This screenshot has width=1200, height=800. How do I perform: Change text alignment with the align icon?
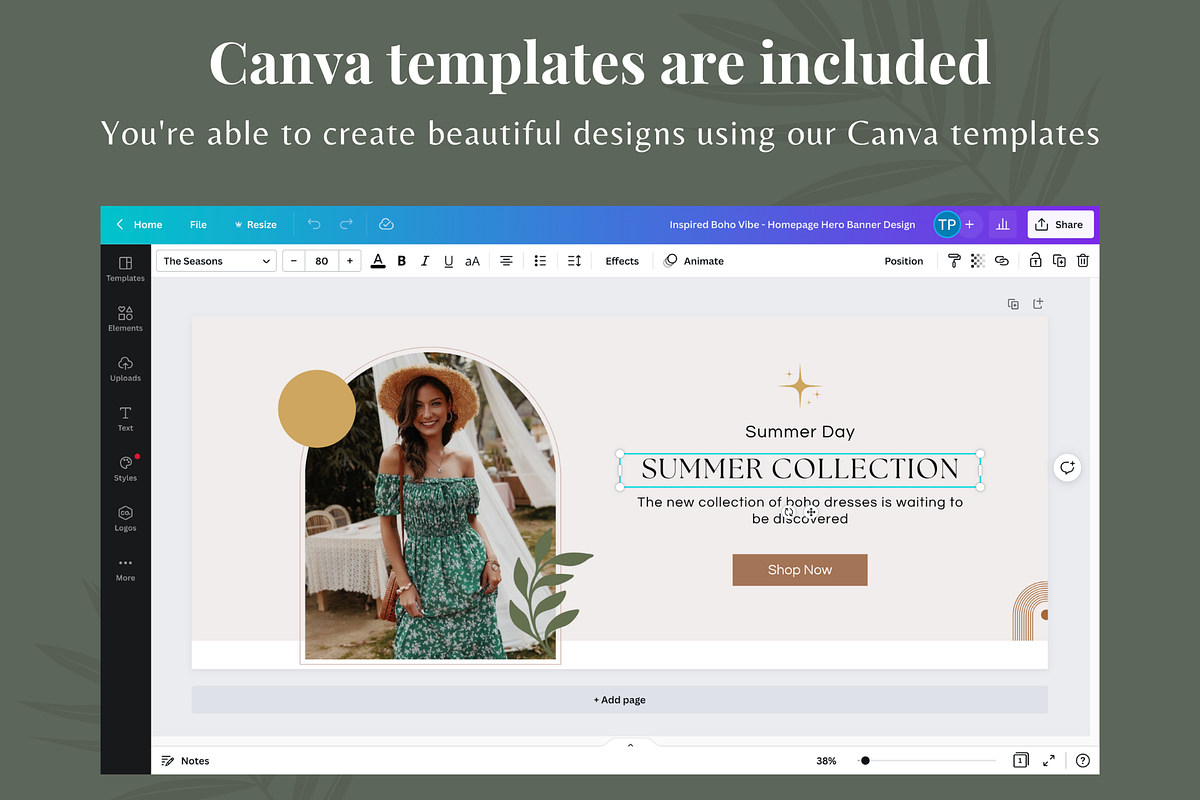click(507, 261)
